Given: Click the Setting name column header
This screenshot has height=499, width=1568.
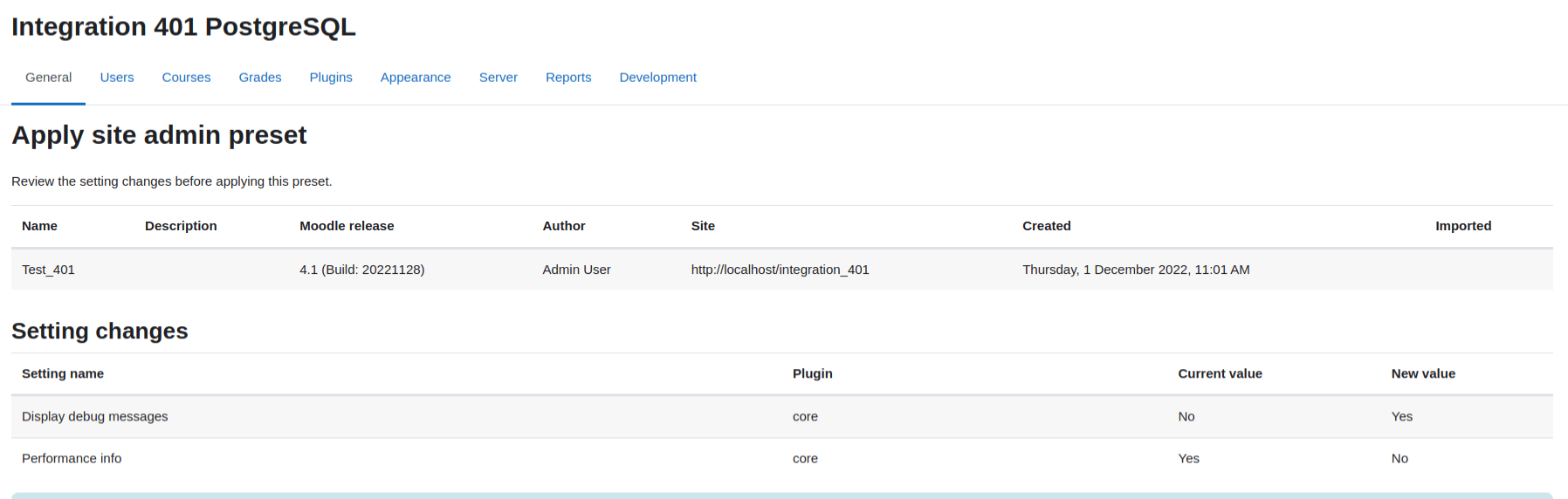Looking at the screenshot, I should click(x=63, y=373).
